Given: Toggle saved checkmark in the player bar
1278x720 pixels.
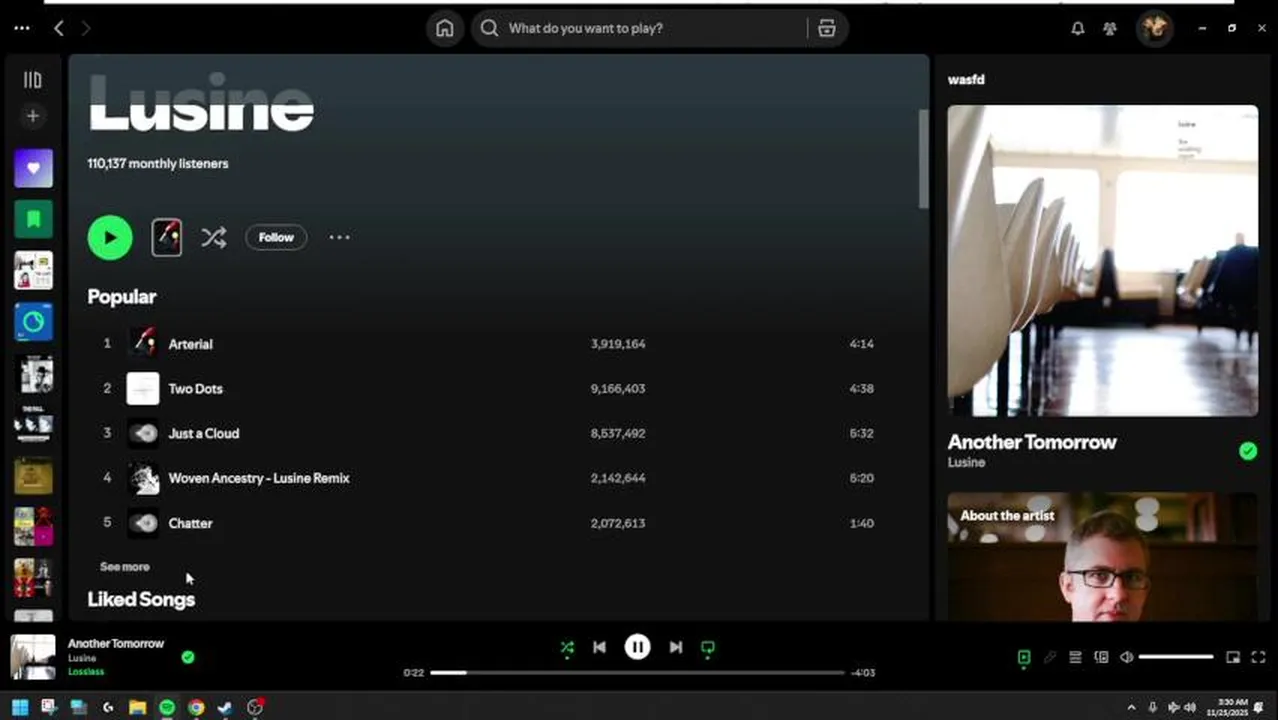Looking at the screenshot, I should point(188,657).
